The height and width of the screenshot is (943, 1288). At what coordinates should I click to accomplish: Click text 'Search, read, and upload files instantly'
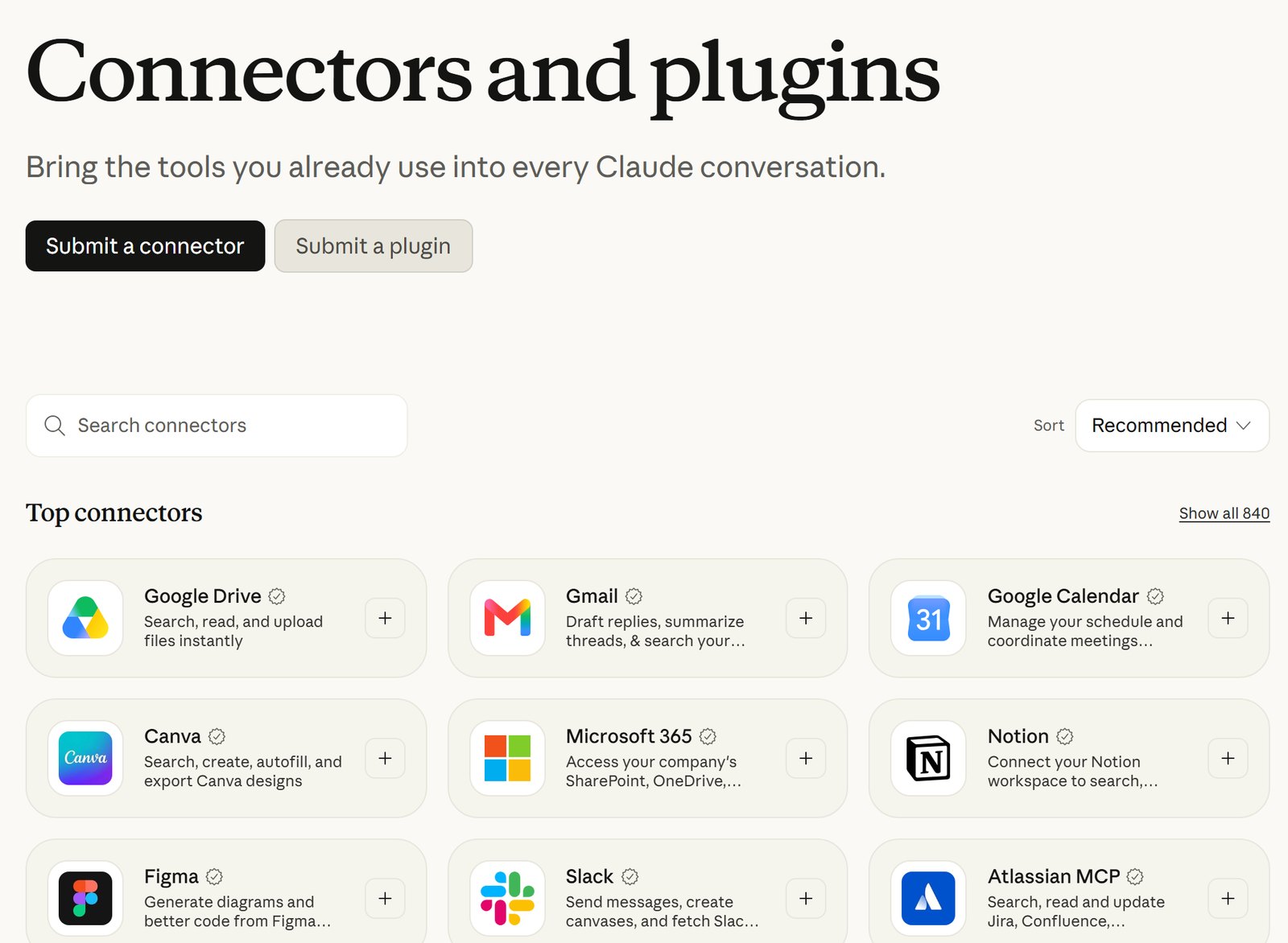(x=233, y=632)
